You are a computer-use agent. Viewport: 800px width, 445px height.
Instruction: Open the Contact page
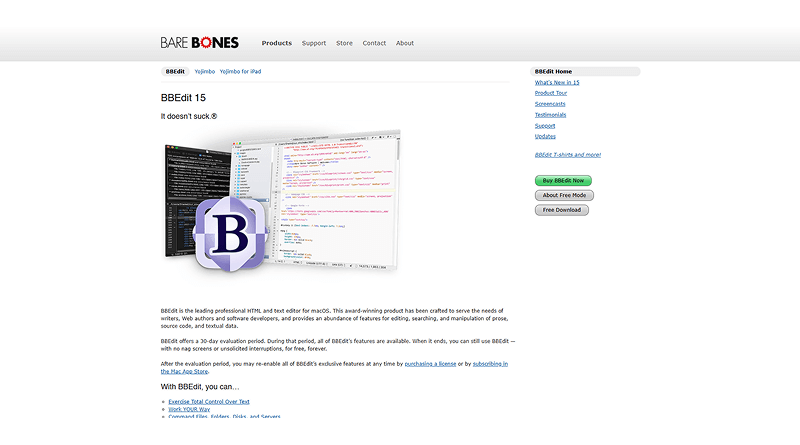coord(374,43)
